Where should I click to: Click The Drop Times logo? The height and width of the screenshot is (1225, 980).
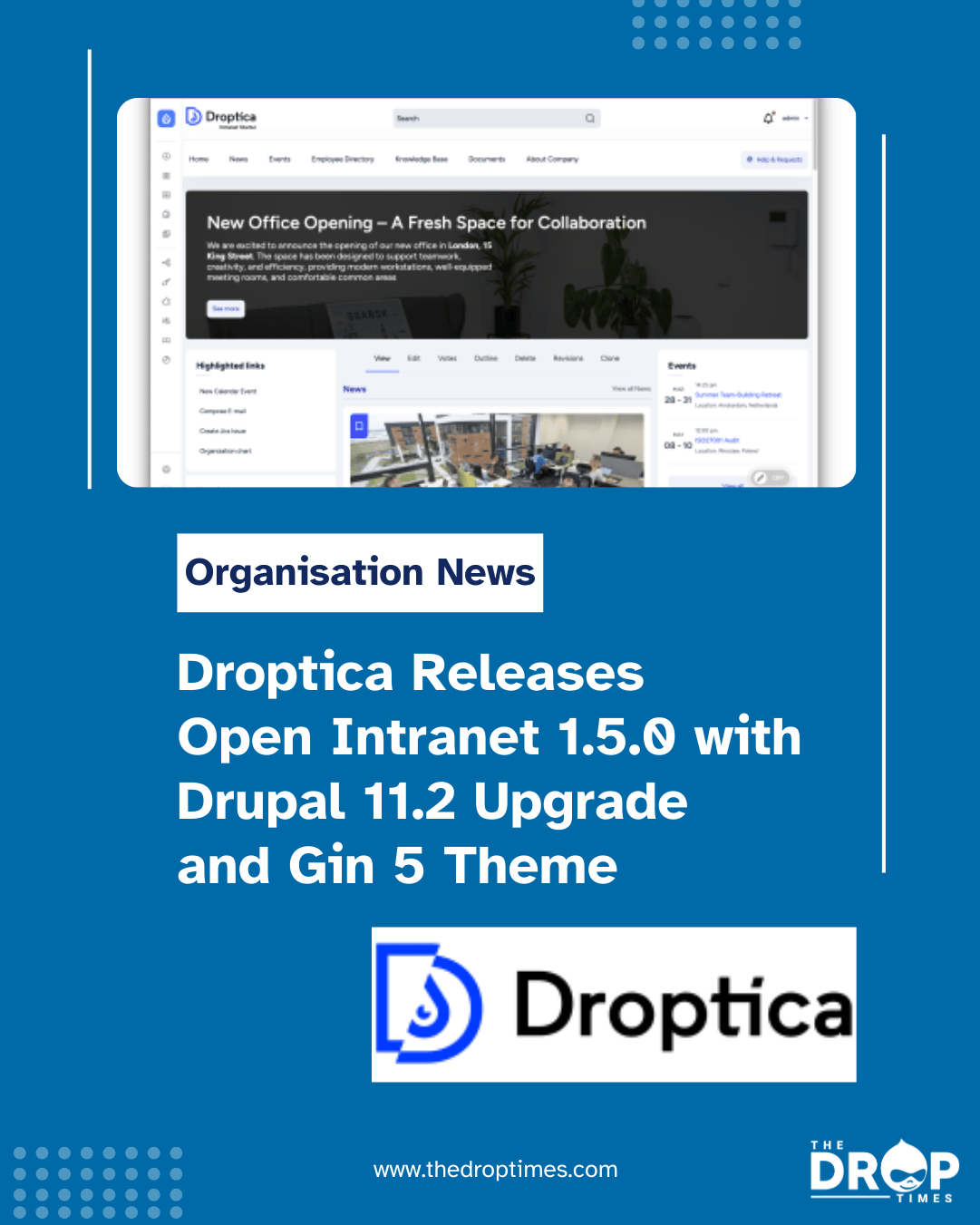pos(884,1171)
